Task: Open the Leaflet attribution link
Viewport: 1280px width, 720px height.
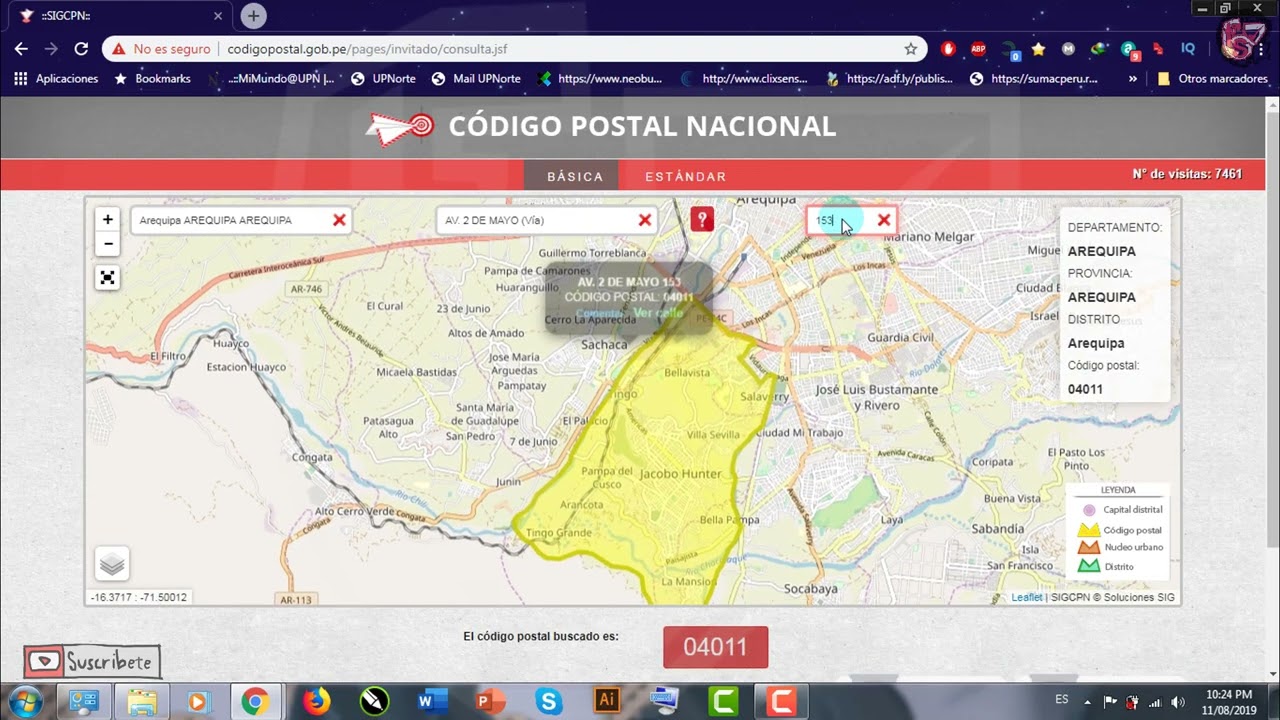Action: (x=1026, y=598)
